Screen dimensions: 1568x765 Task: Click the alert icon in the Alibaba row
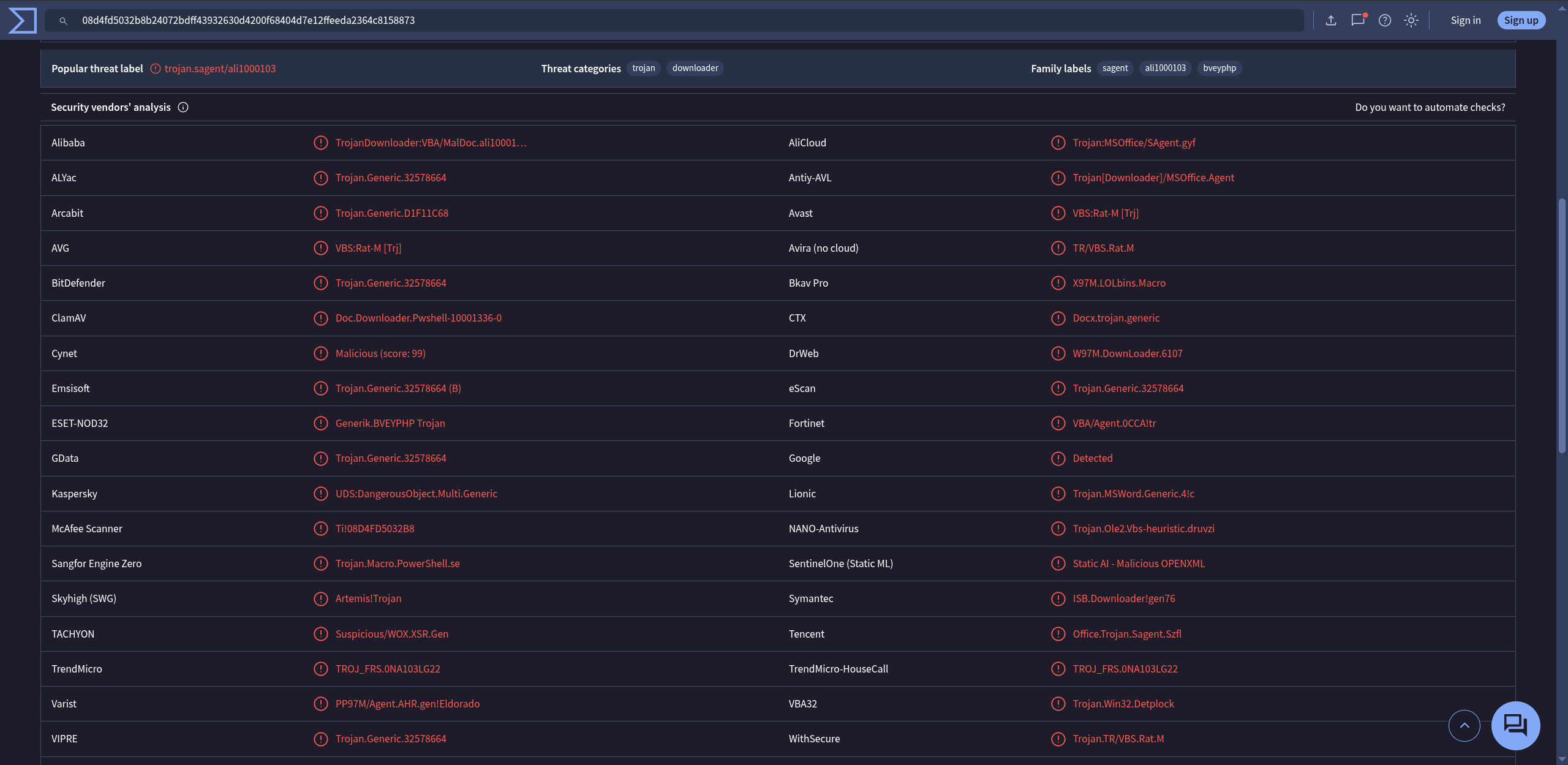click(321, 143)
